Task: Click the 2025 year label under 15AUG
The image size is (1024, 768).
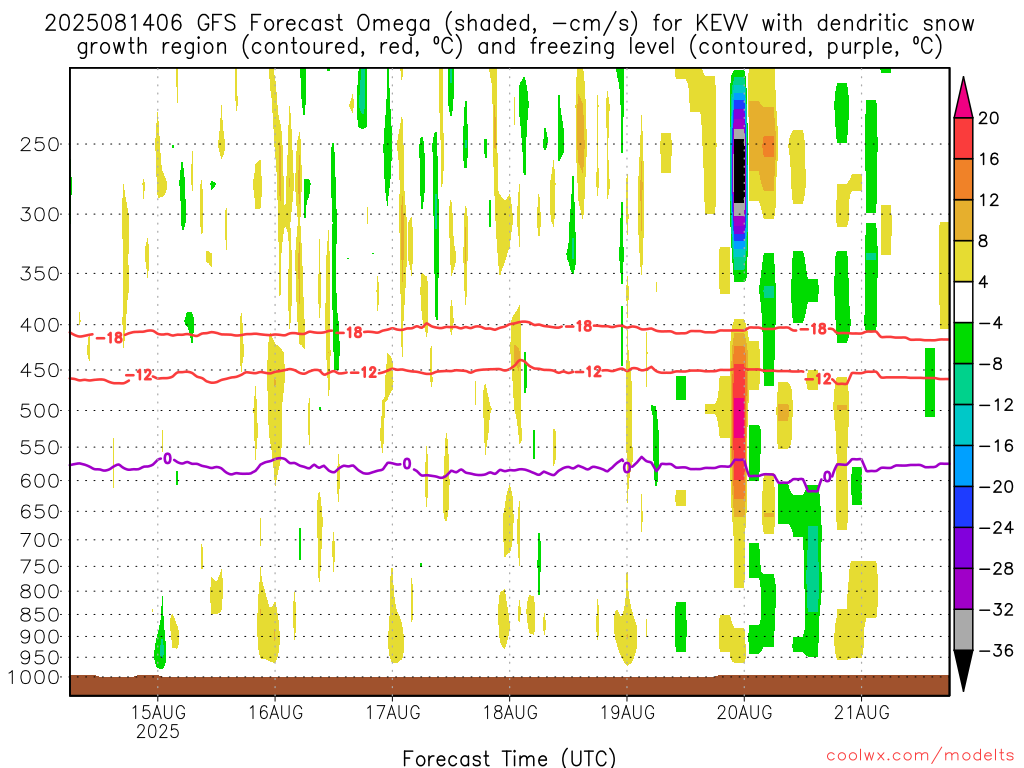Action: coord(158,731)
